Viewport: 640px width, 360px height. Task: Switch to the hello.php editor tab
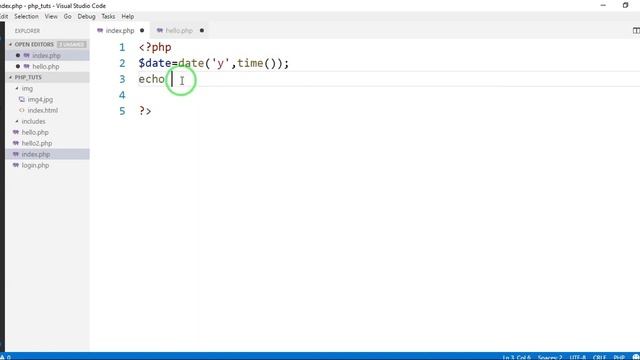[179, 31]
